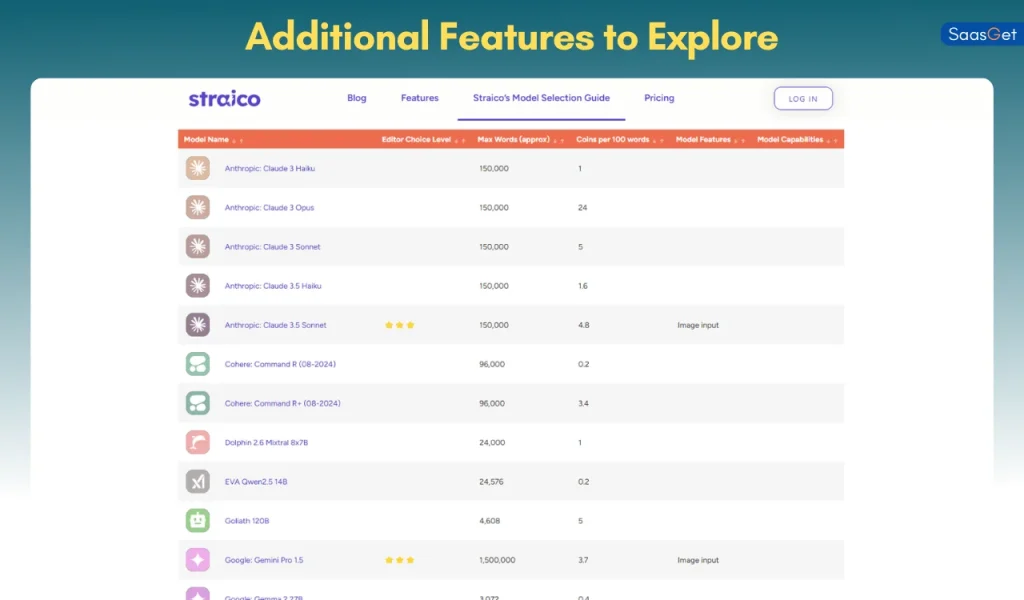
Task: Open Cohere: Command R+ (08-2024) link
Action: [283, 403]
